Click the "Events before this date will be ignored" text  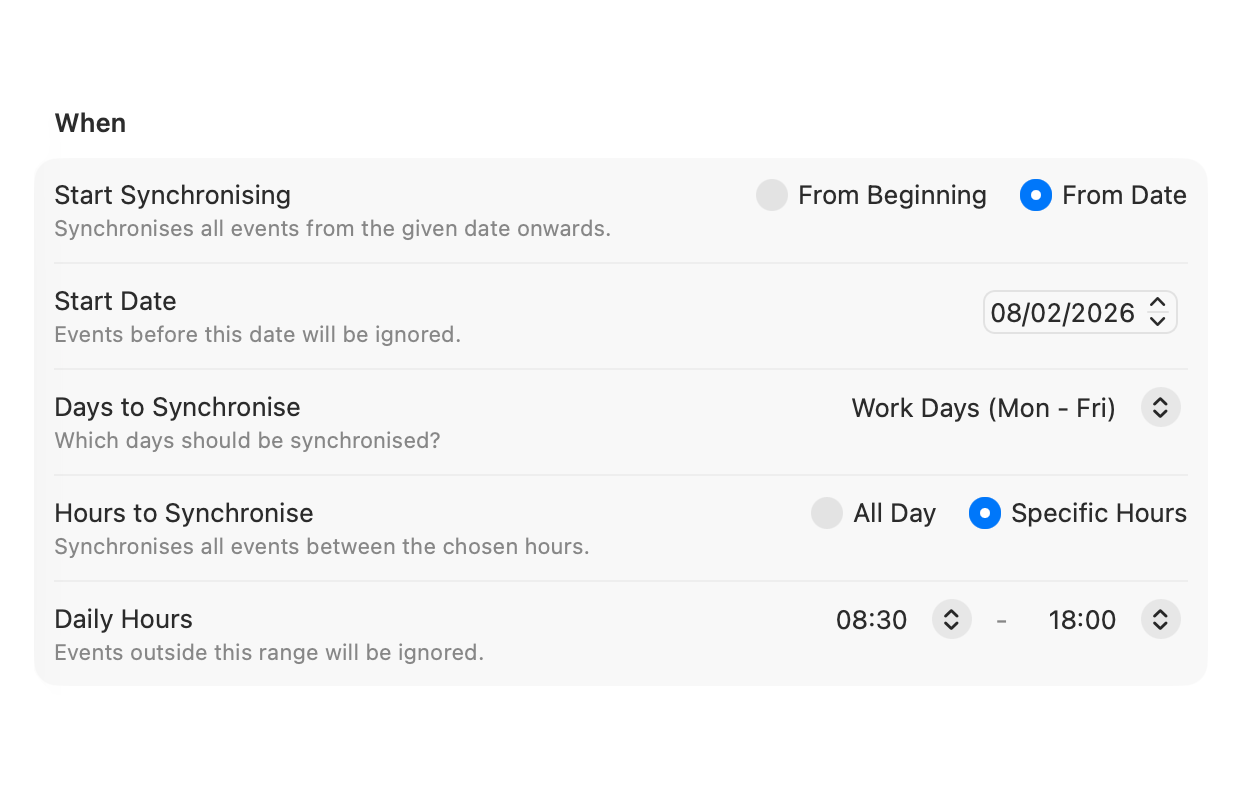pyautogui.click(x=257, y=334)
